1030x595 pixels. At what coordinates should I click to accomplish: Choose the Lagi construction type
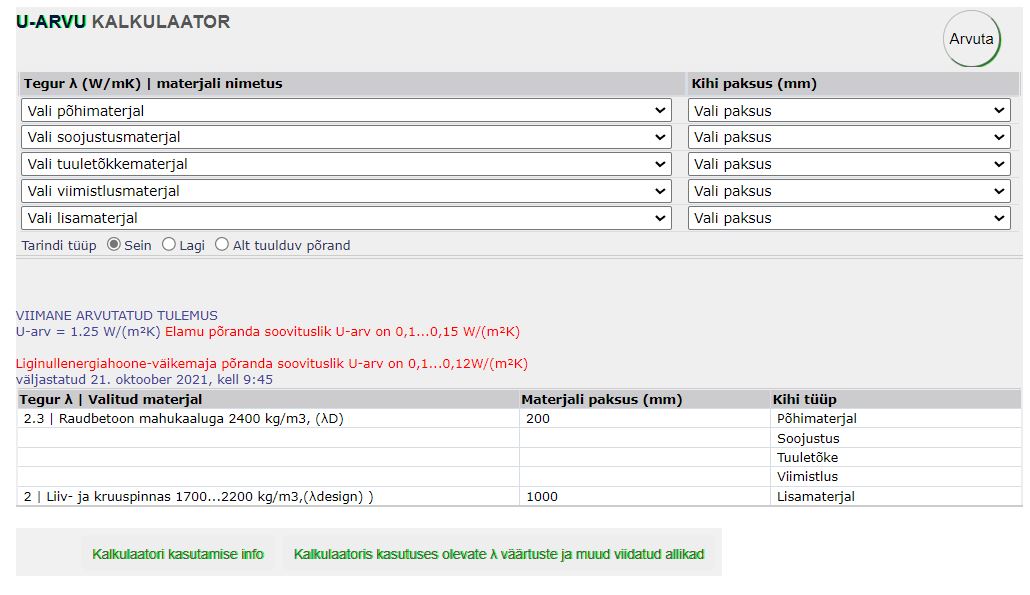pyautogui.click(x=169, y=245)
